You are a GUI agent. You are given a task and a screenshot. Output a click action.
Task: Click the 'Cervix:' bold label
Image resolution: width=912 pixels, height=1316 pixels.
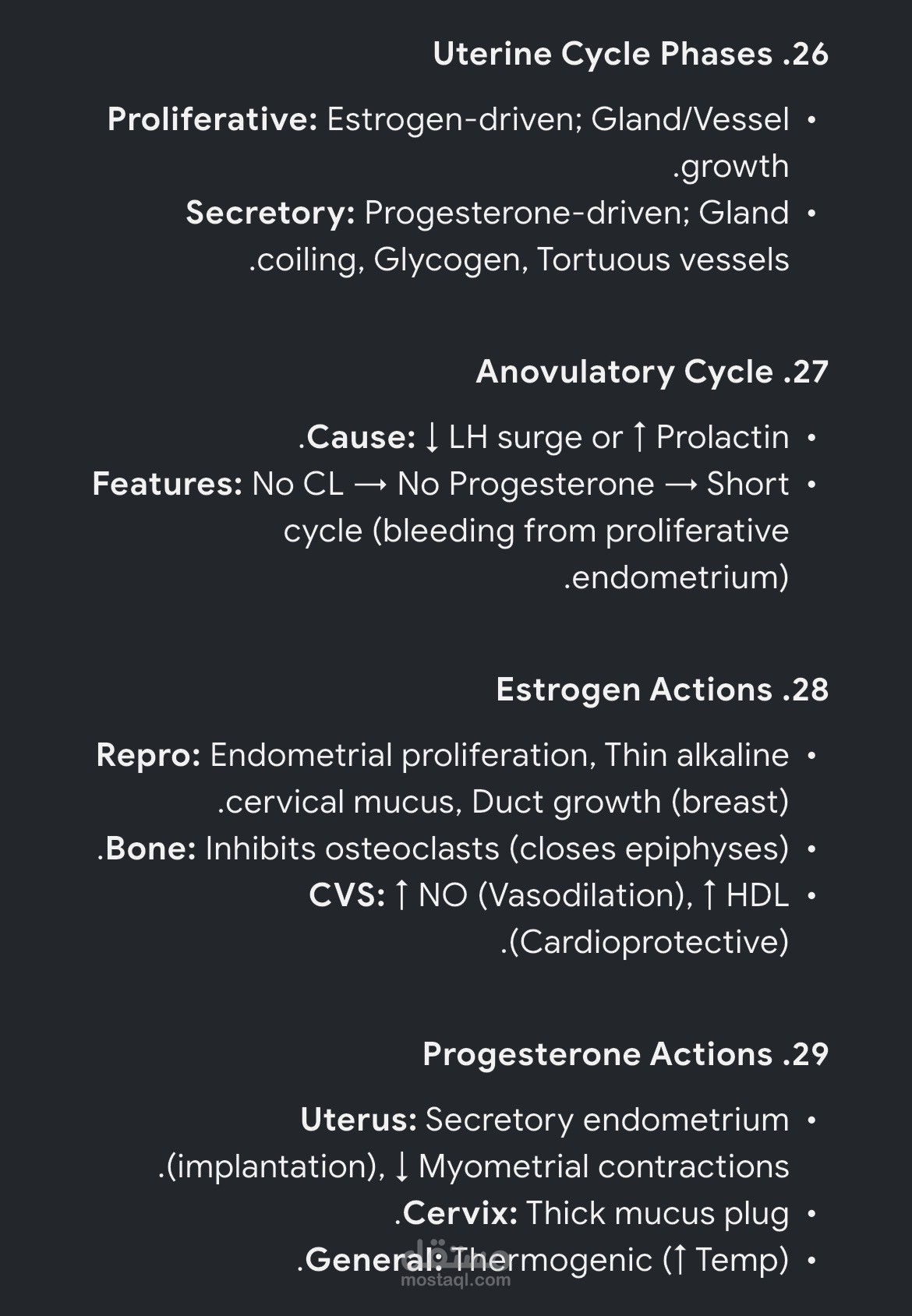[461, 1213]
